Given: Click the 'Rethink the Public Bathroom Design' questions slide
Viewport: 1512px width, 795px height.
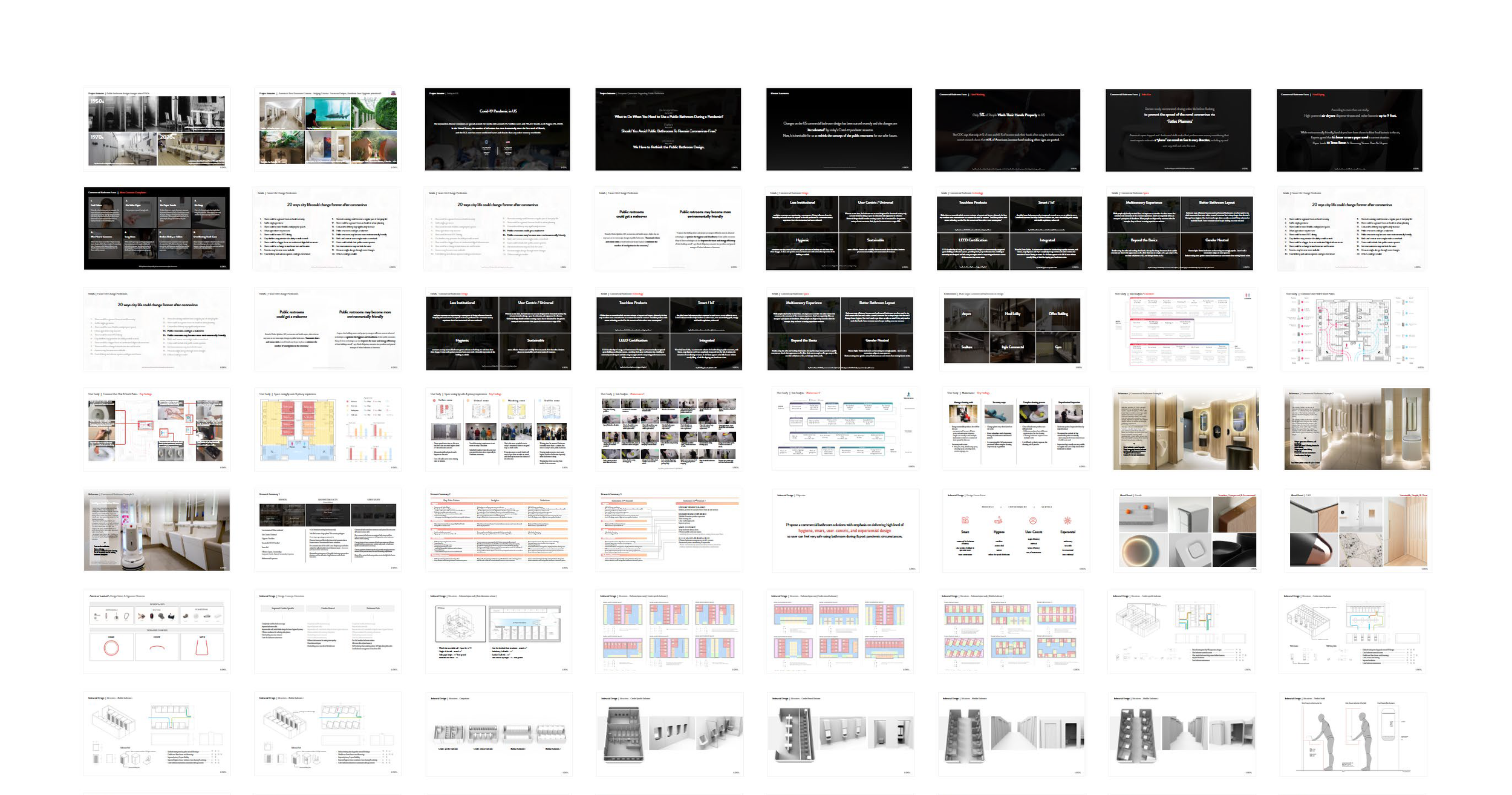Looking at the screenshot, I should point(668,129).
